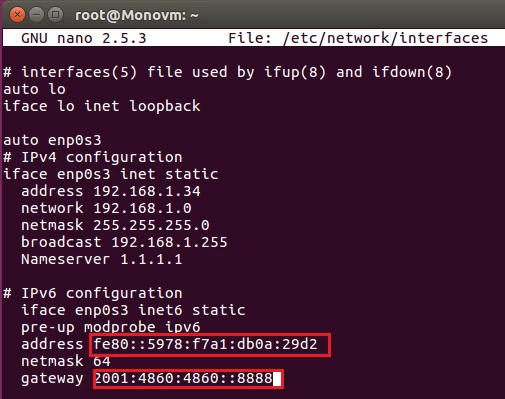Position cursor at netmask 255.255.255.0
Viewport: 505px width, 399px height.
(x=115, y=225)
